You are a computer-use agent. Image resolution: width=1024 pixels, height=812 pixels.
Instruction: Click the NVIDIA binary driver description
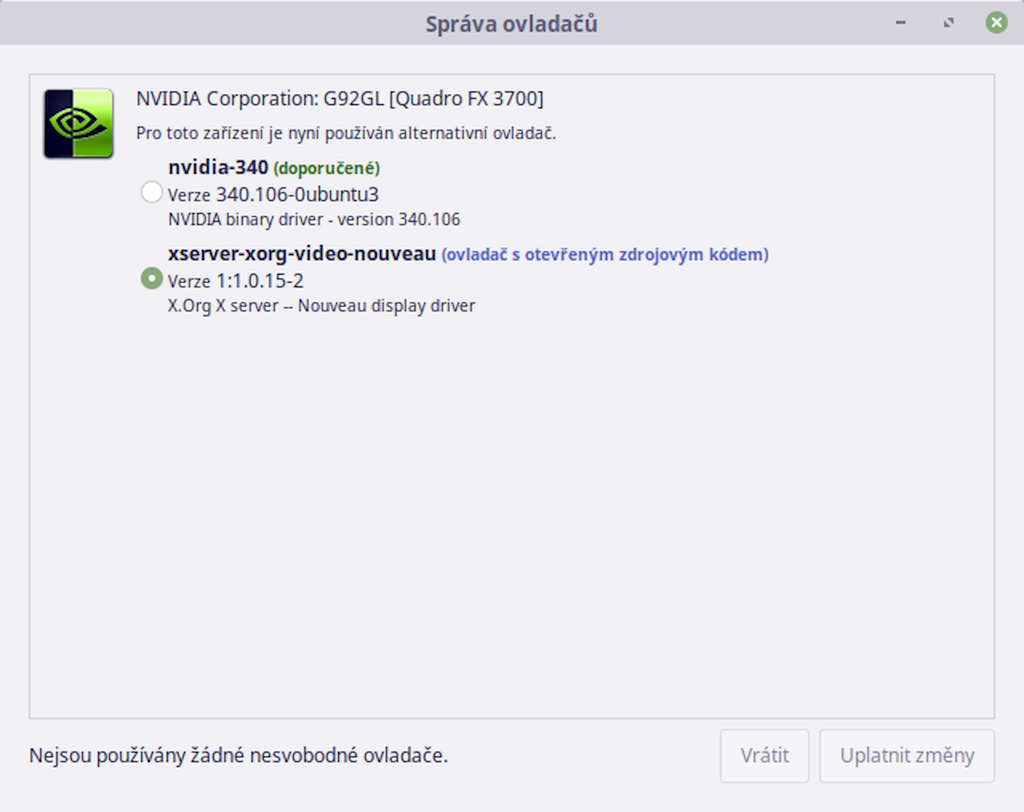(314, 219)
